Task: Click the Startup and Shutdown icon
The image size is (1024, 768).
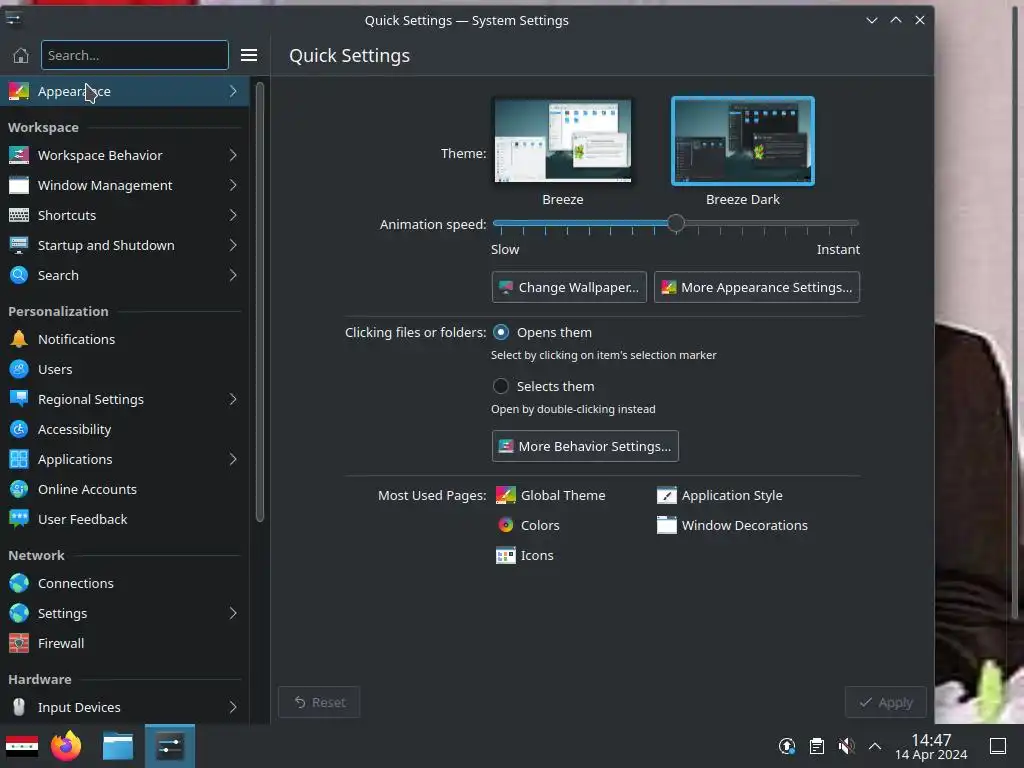Action: (x=19, y=246)
